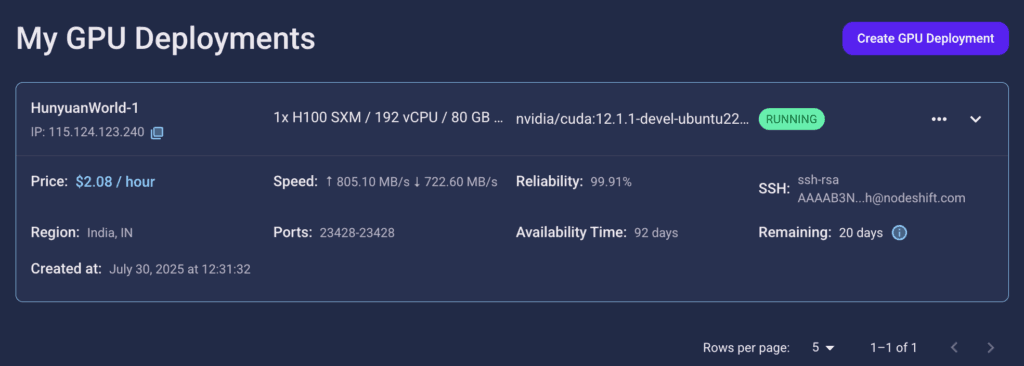
Task: Click the Ports 23428-23428 value
Action: click(357, 233)
